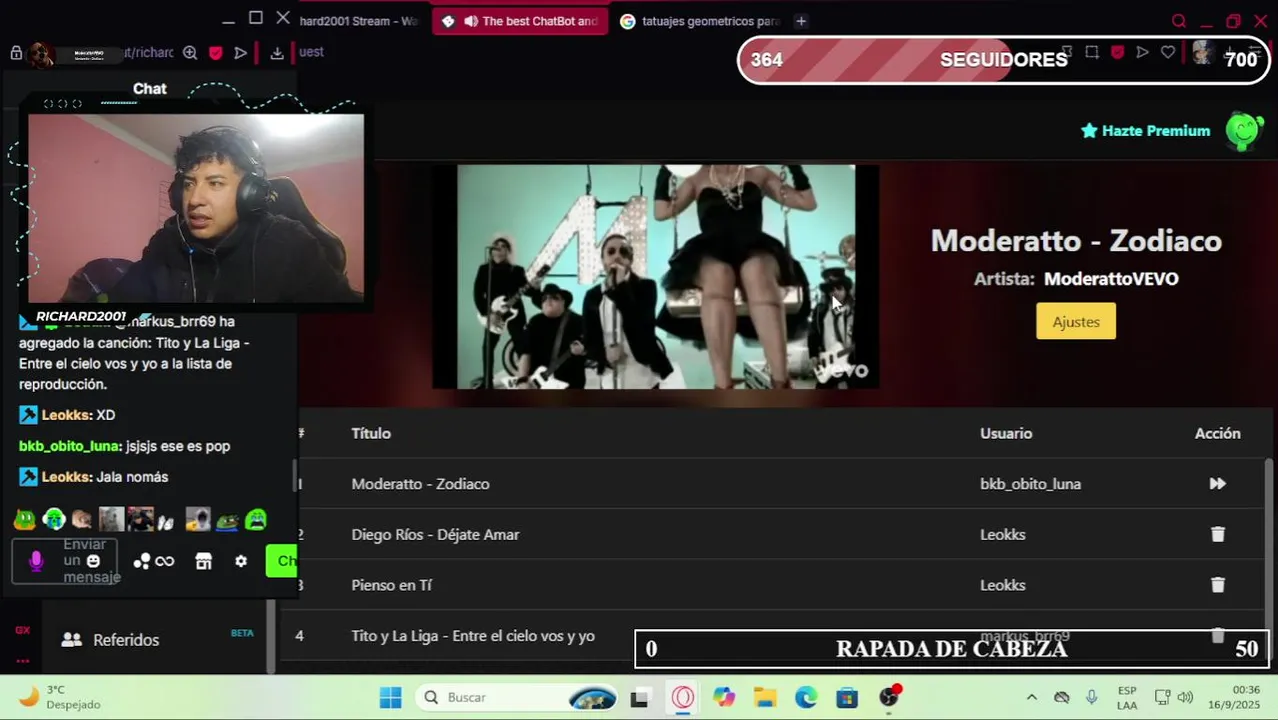Remove Pienso en Tí from playlist

click(1217, 585)
